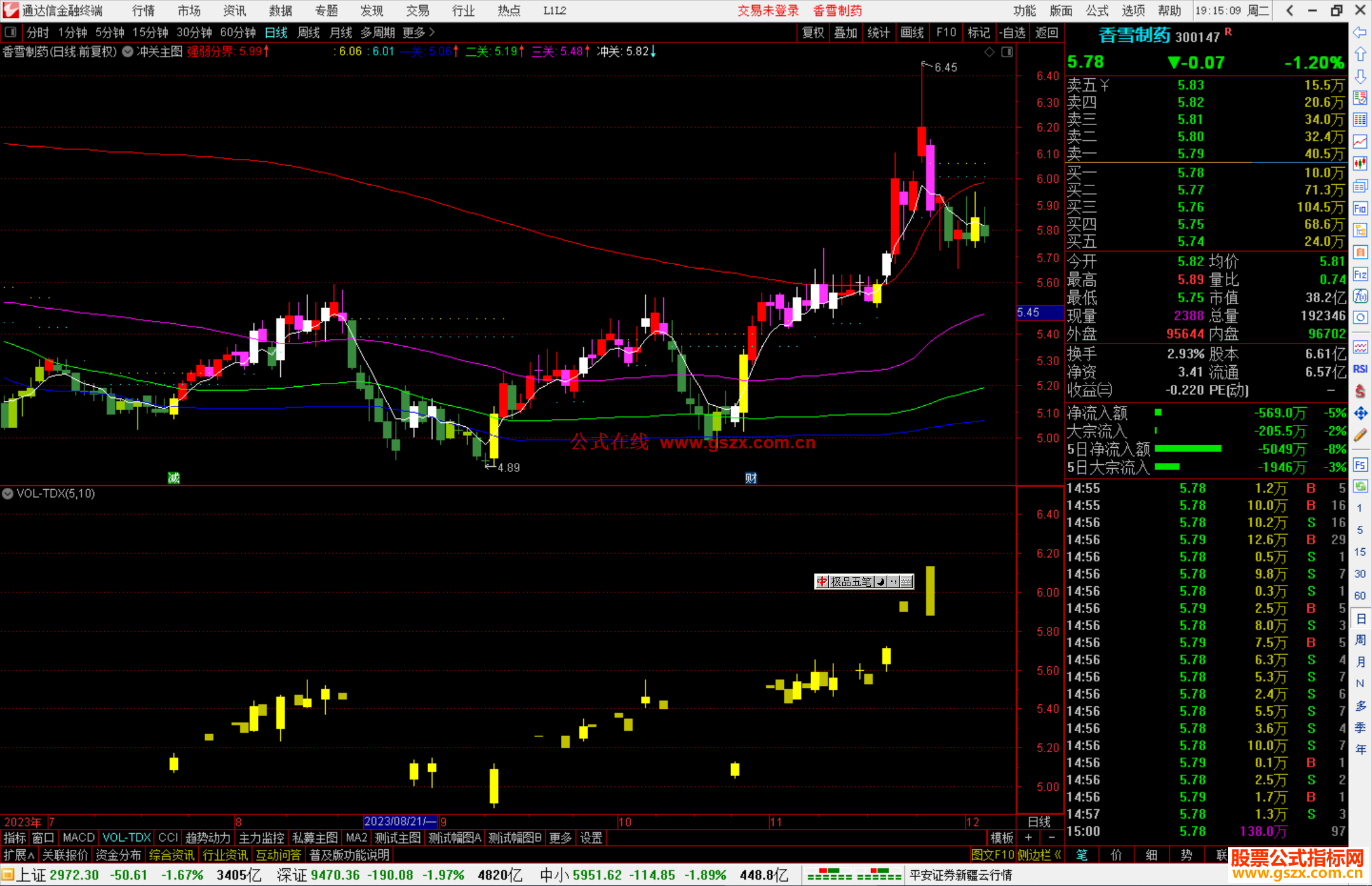Click the 2023/08/21 date marker on timeline
This screenshot has width=1372, height=886.
point(400,821)
